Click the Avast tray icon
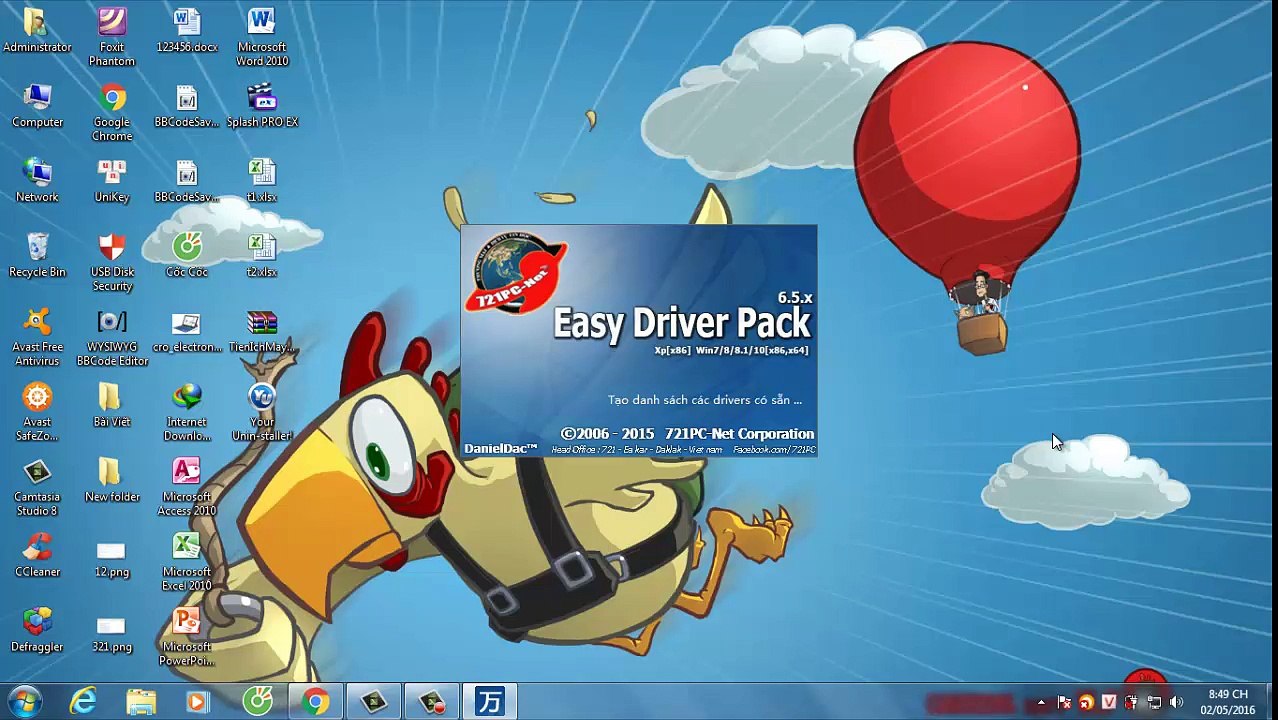Viewport: 1278px width, 720px height. tap(1086, 703)
